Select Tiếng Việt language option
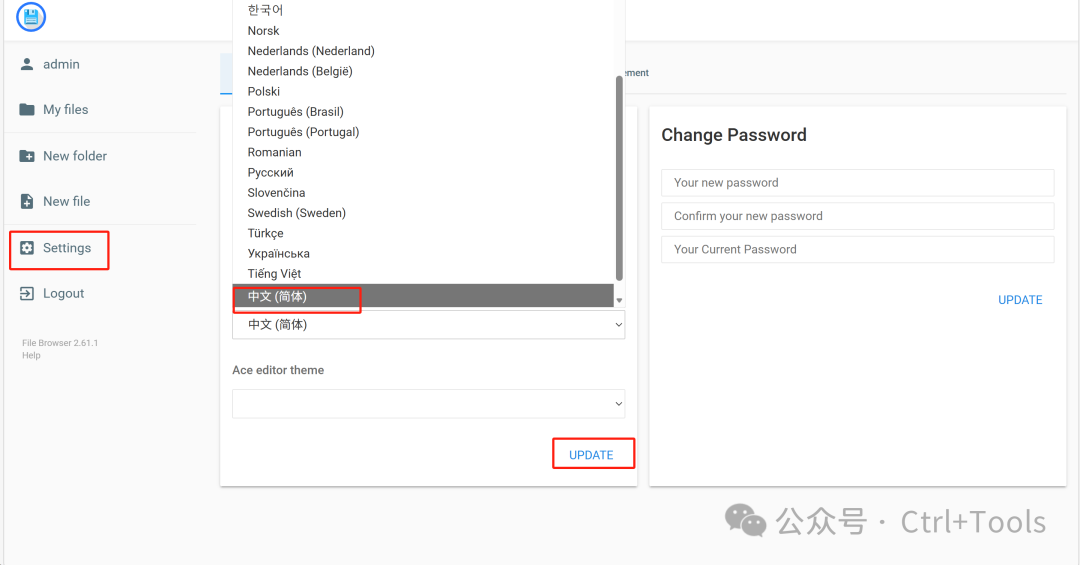Viewport: 1080px width, 565px height. (x=274, y=274)
